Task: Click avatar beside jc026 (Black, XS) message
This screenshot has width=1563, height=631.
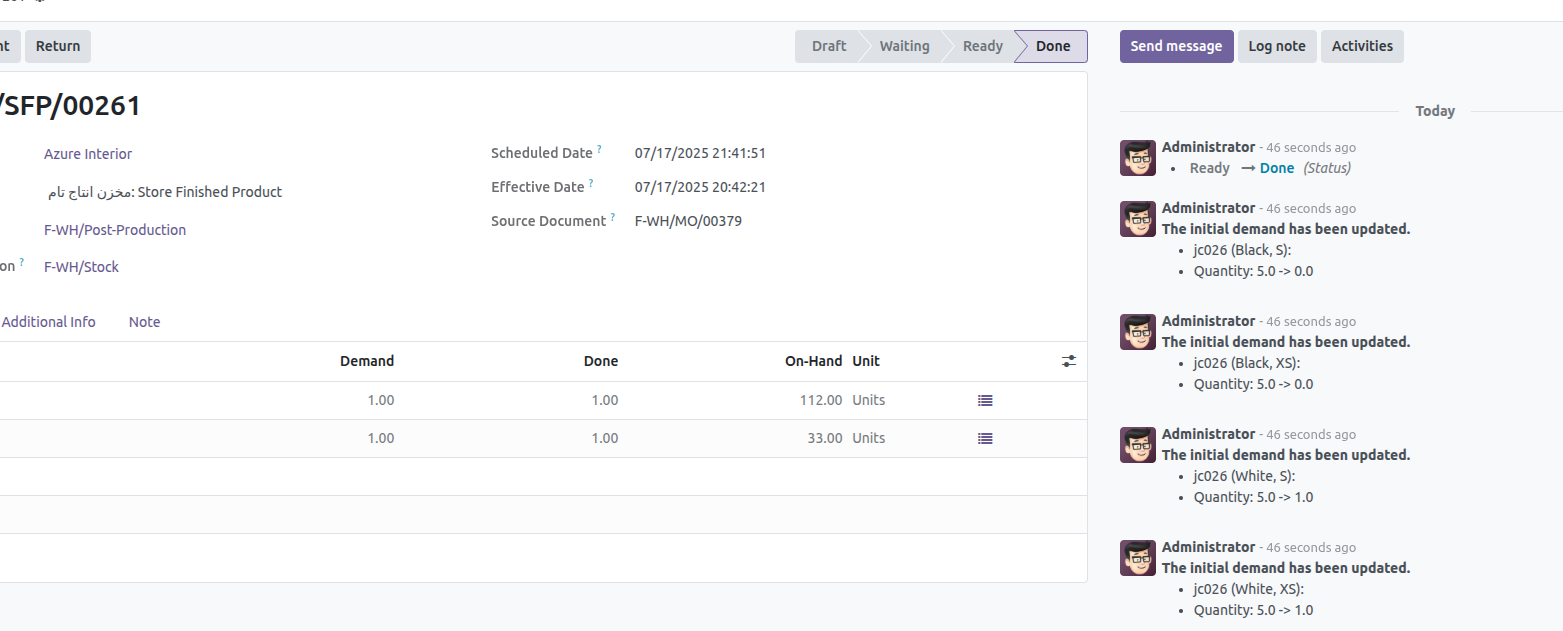Action: (1138, 332)
